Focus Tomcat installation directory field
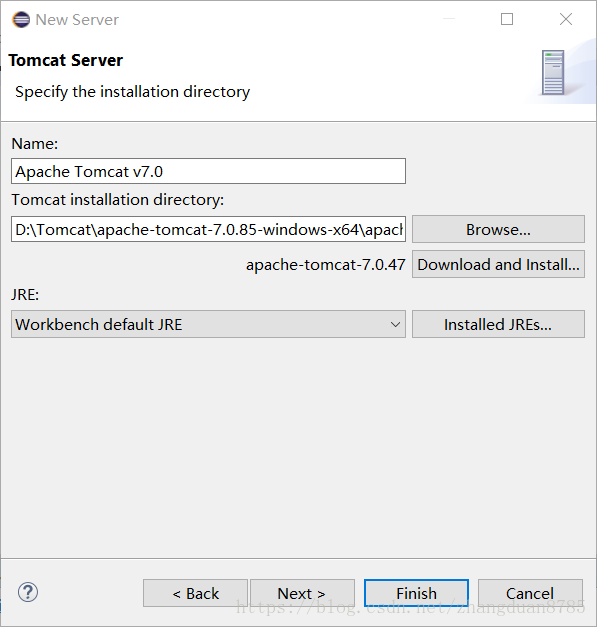The width and height of the screenshot is (597, 627). pyautogui.click(x=208, y=230)
